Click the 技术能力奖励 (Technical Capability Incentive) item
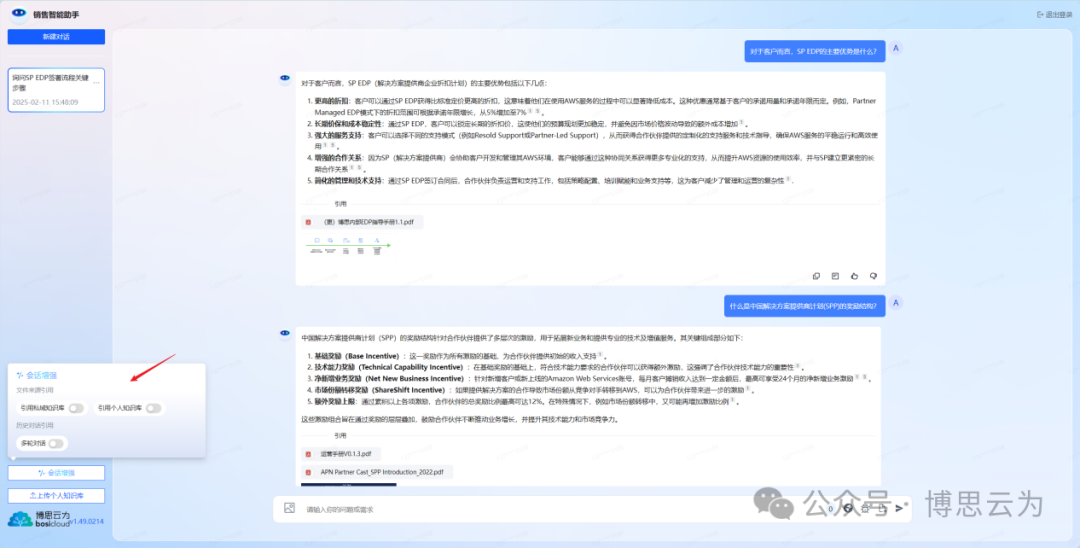This screenshot has width=1080, height=548. tap(554, 368)
